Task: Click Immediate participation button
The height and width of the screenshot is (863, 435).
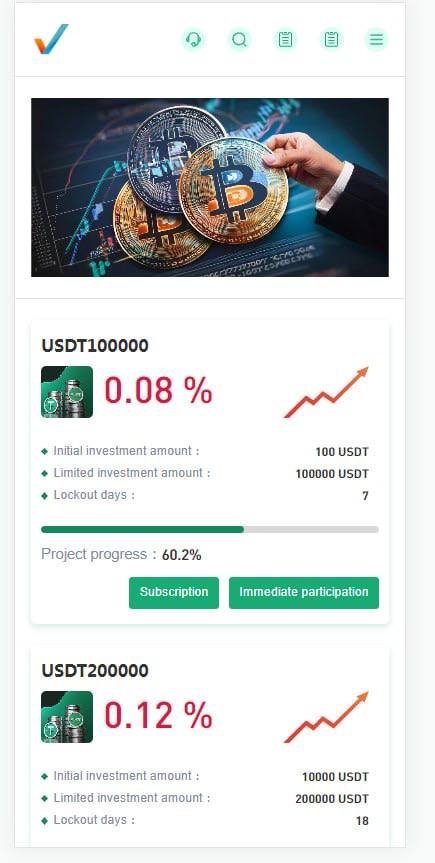Action: 304,593
